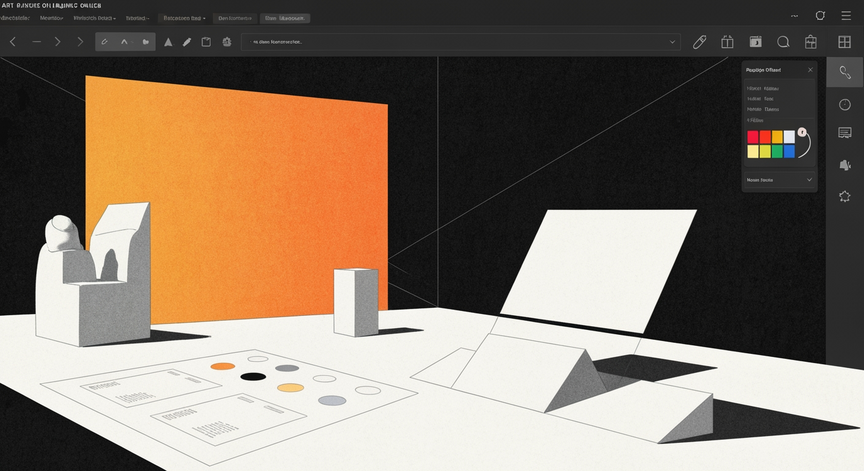
Task: Click inside the long text field in the toolbar
Action: (461, 42)
